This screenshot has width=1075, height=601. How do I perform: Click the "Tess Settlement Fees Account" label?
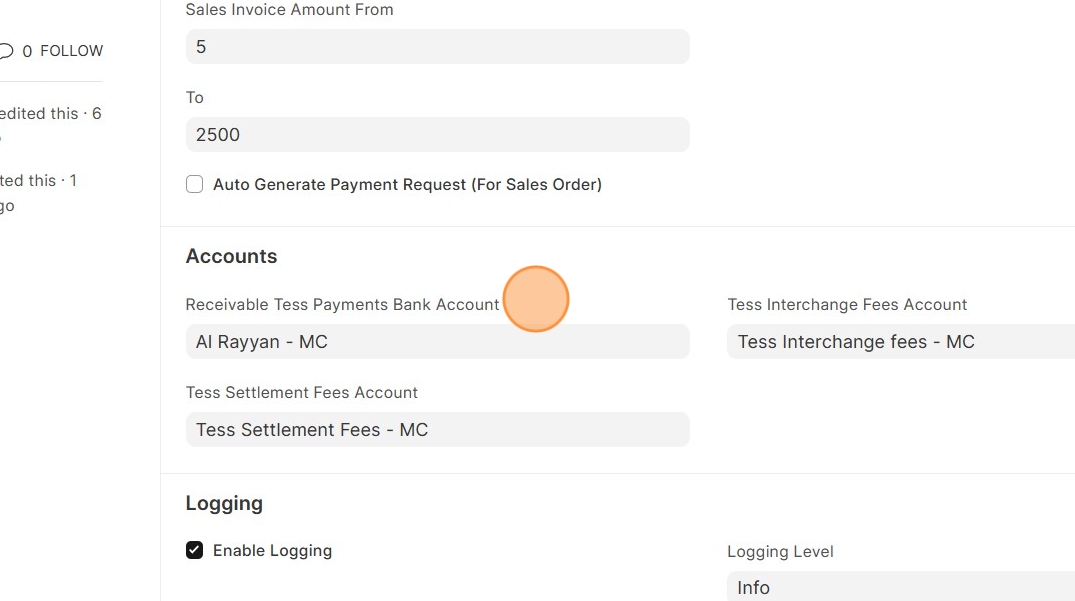[x=301, y=393]
